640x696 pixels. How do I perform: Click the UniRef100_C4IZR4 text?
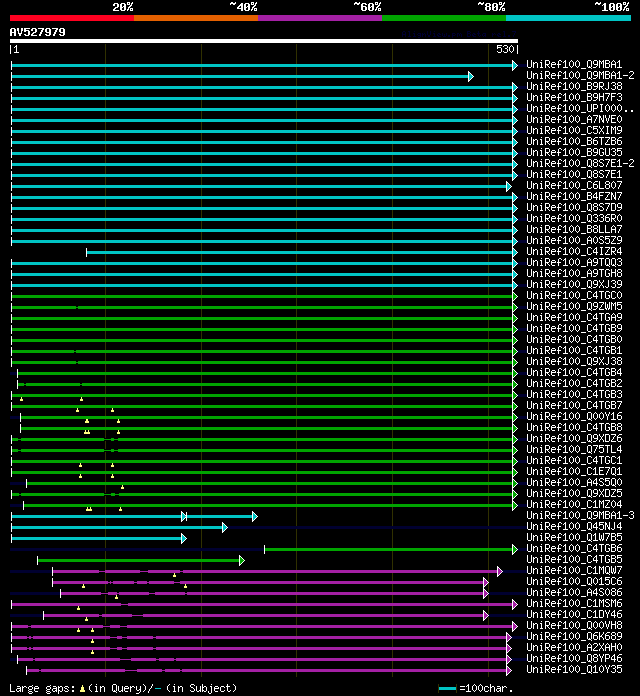click(574, 251)
